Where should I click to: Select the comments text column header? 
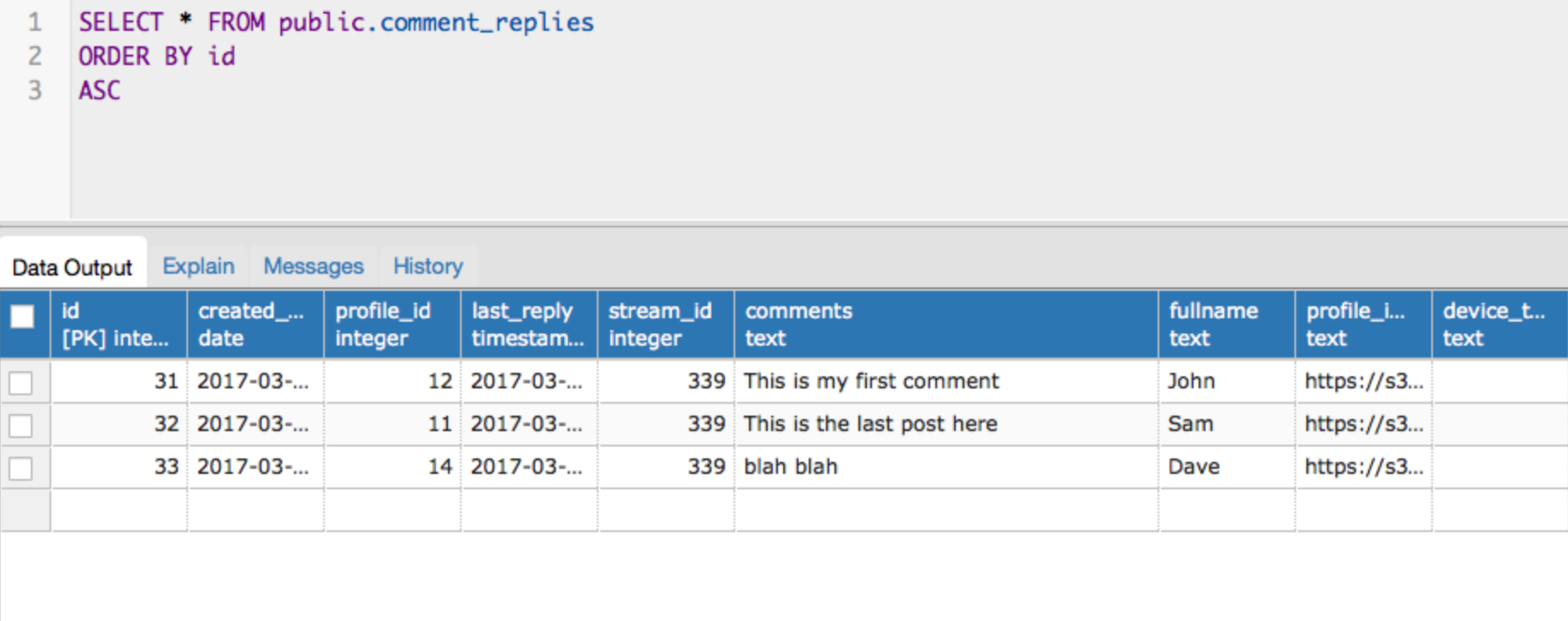point(946,324)
